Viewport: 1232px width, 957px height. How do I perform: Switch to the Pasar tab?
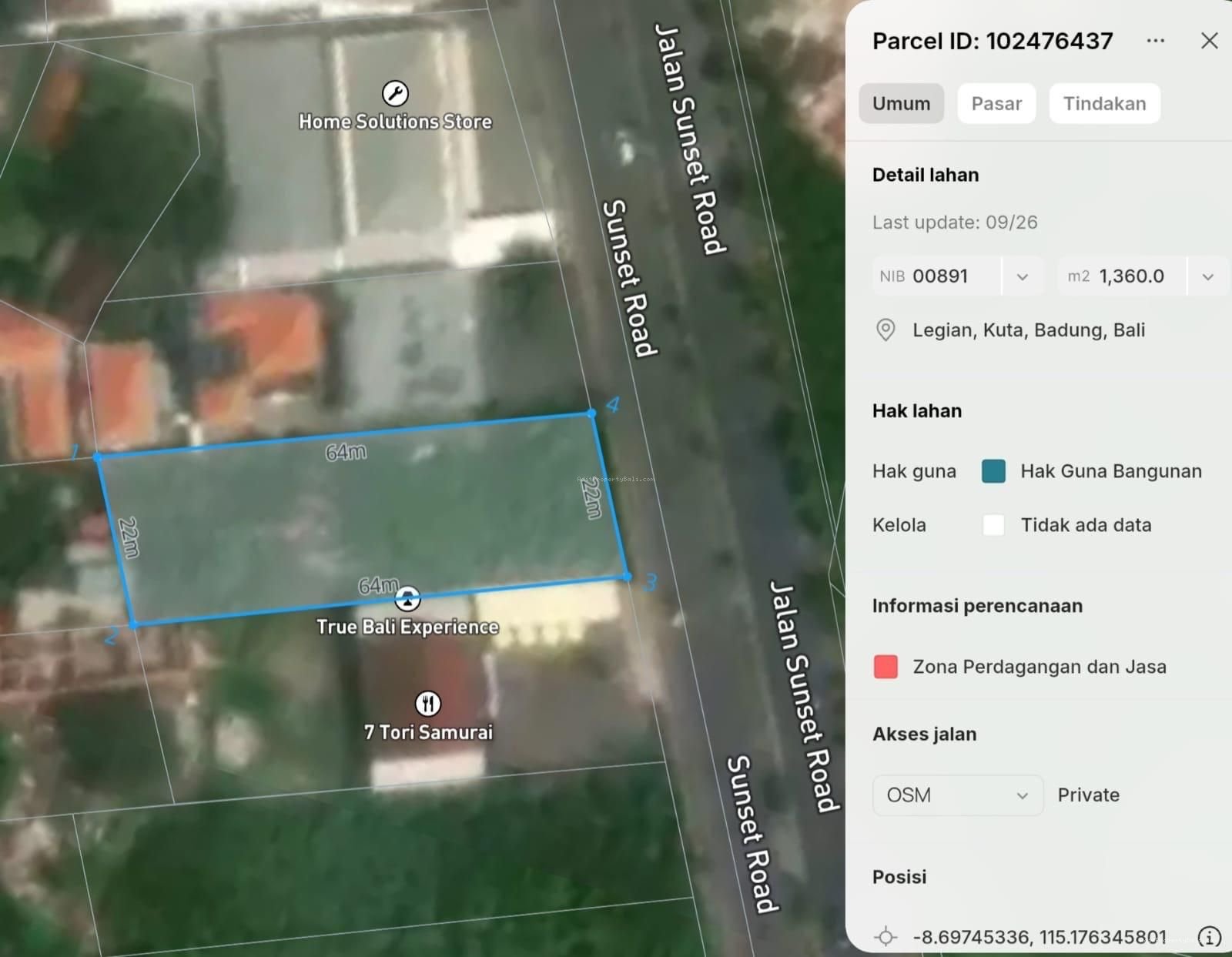(x=996, y=103)
